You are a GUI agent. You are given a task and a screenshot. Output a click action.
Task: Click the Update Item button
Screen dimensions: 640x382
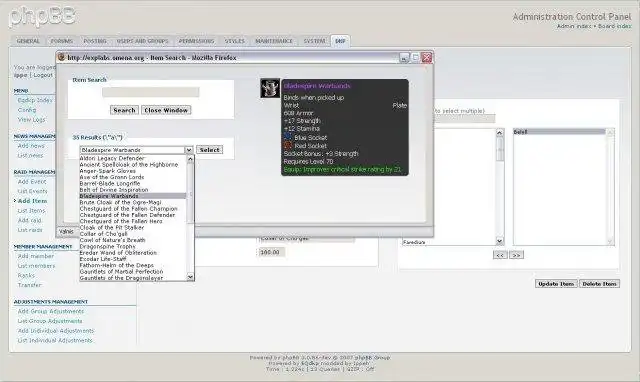coord(556,284)
